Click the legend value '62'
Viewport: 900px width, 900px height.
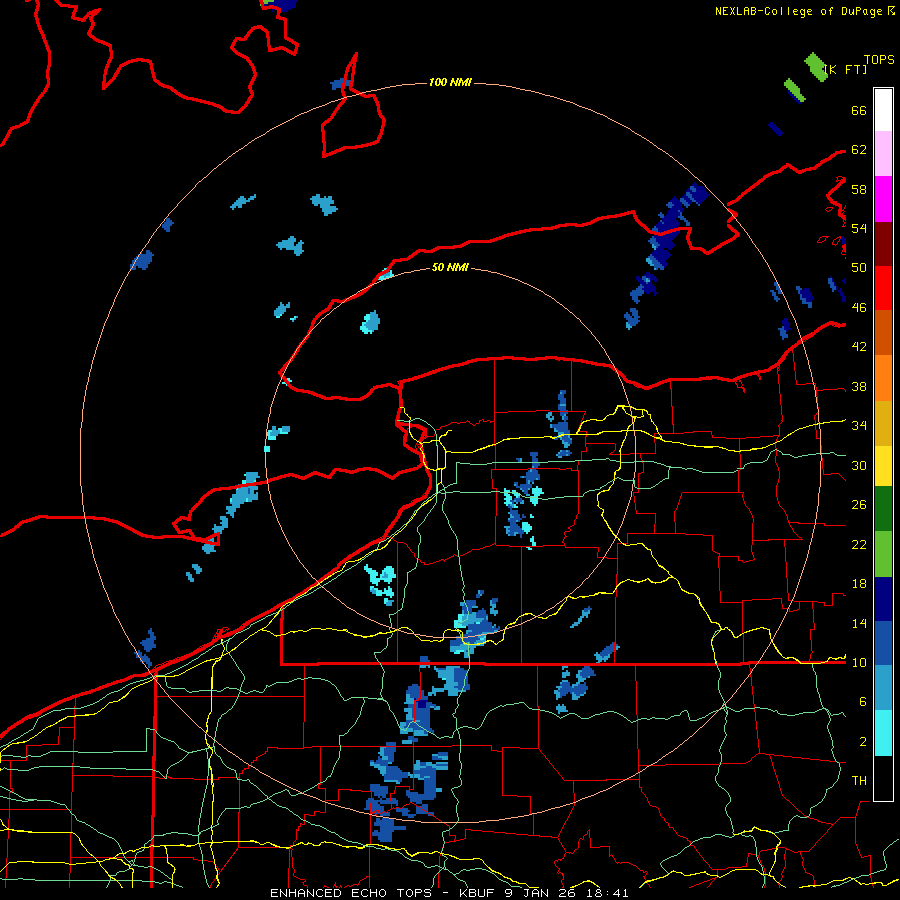click(859, 150)
